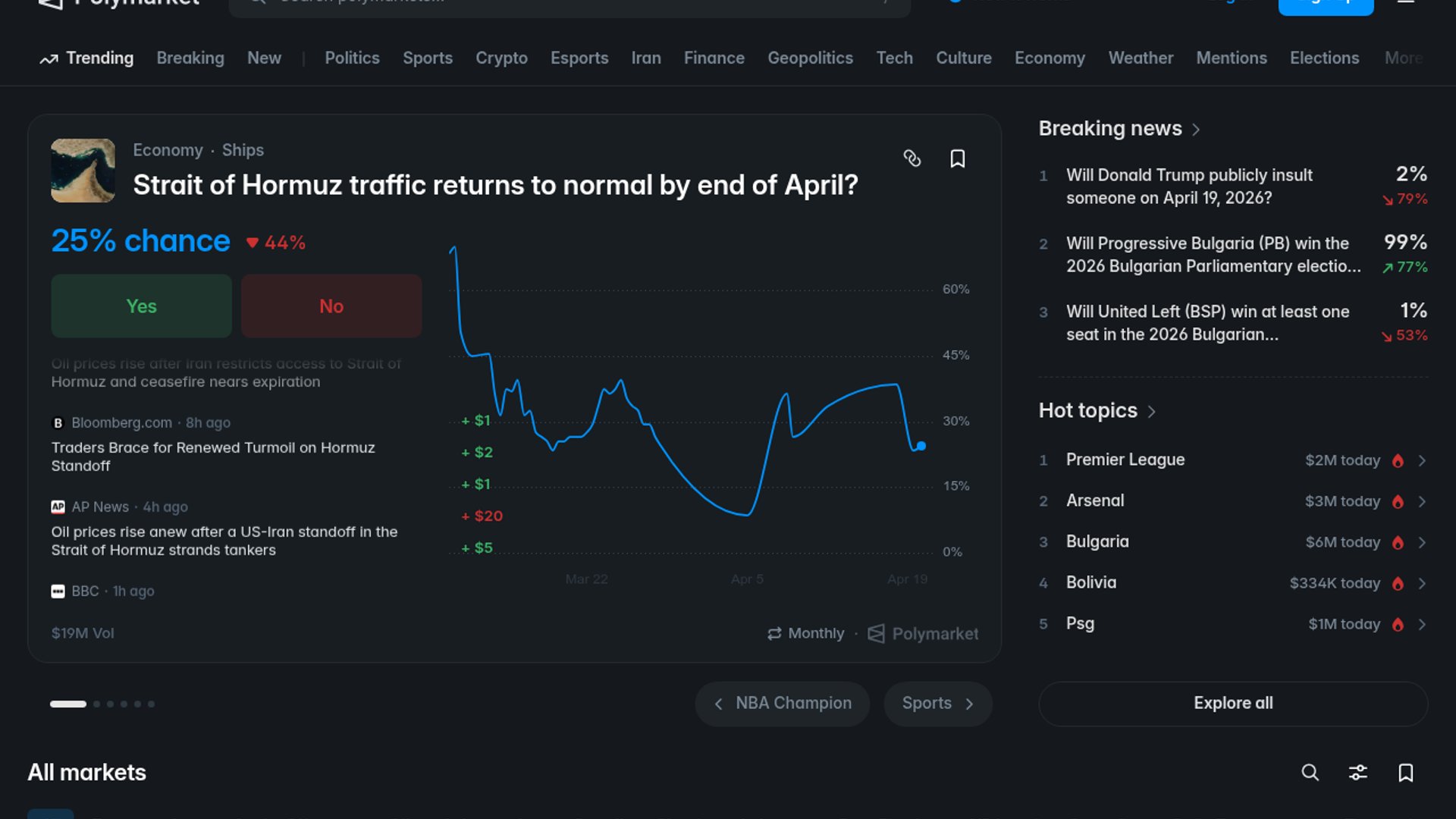Switch to the Crypto category tab
The height and width of the screenshot is (819, 1456).
click(x=501, y=58)
